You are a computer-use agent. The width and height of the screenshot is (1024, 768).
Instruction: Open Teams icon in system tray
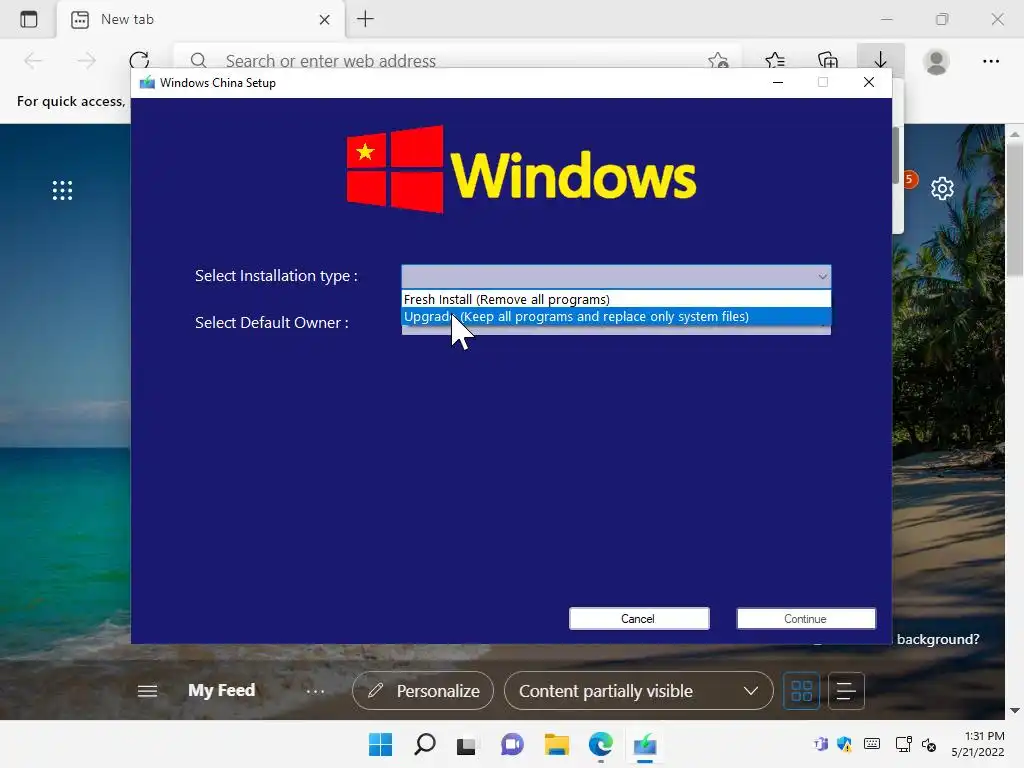click(x=820, y=744)
